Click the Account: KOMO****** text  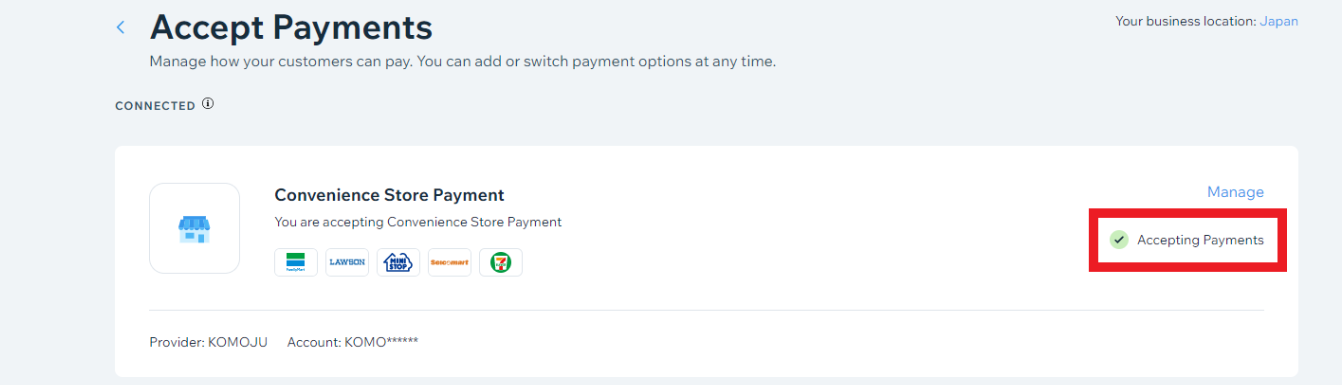(x=352, y=342)
